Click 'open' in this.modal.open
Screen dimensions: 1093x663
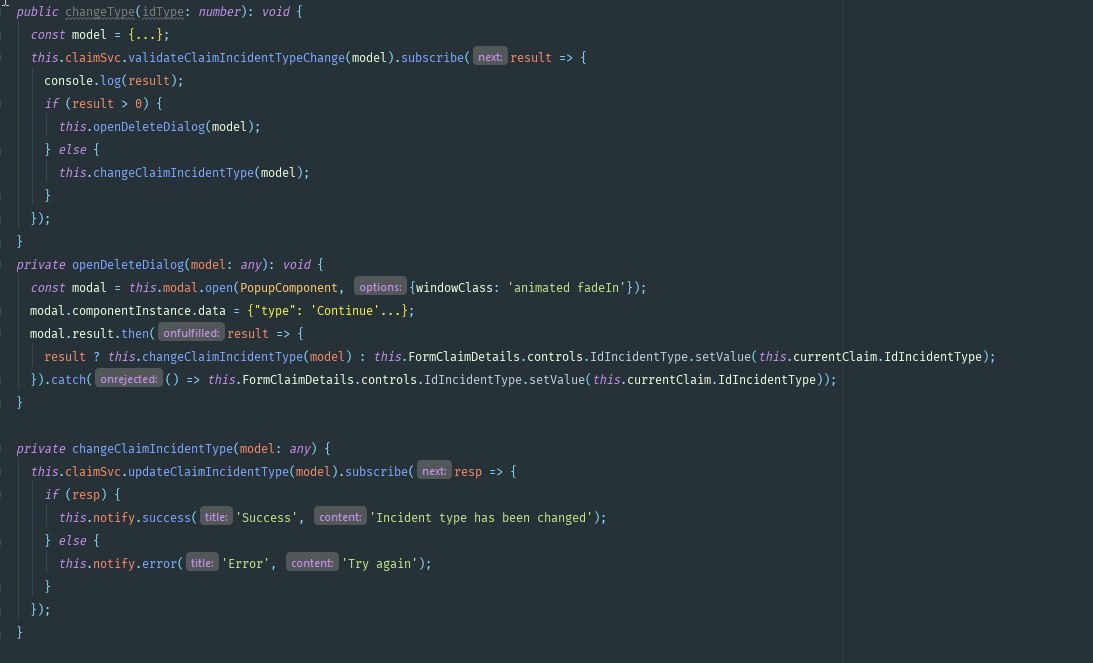pos(219,288)
